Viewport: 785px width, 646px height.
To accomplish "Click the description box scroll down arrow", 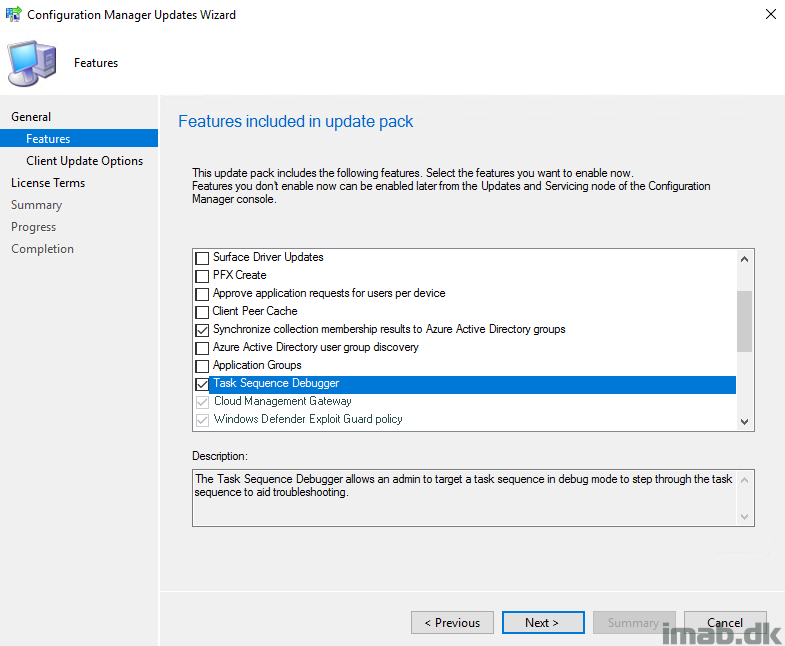I will pos(744,516).
